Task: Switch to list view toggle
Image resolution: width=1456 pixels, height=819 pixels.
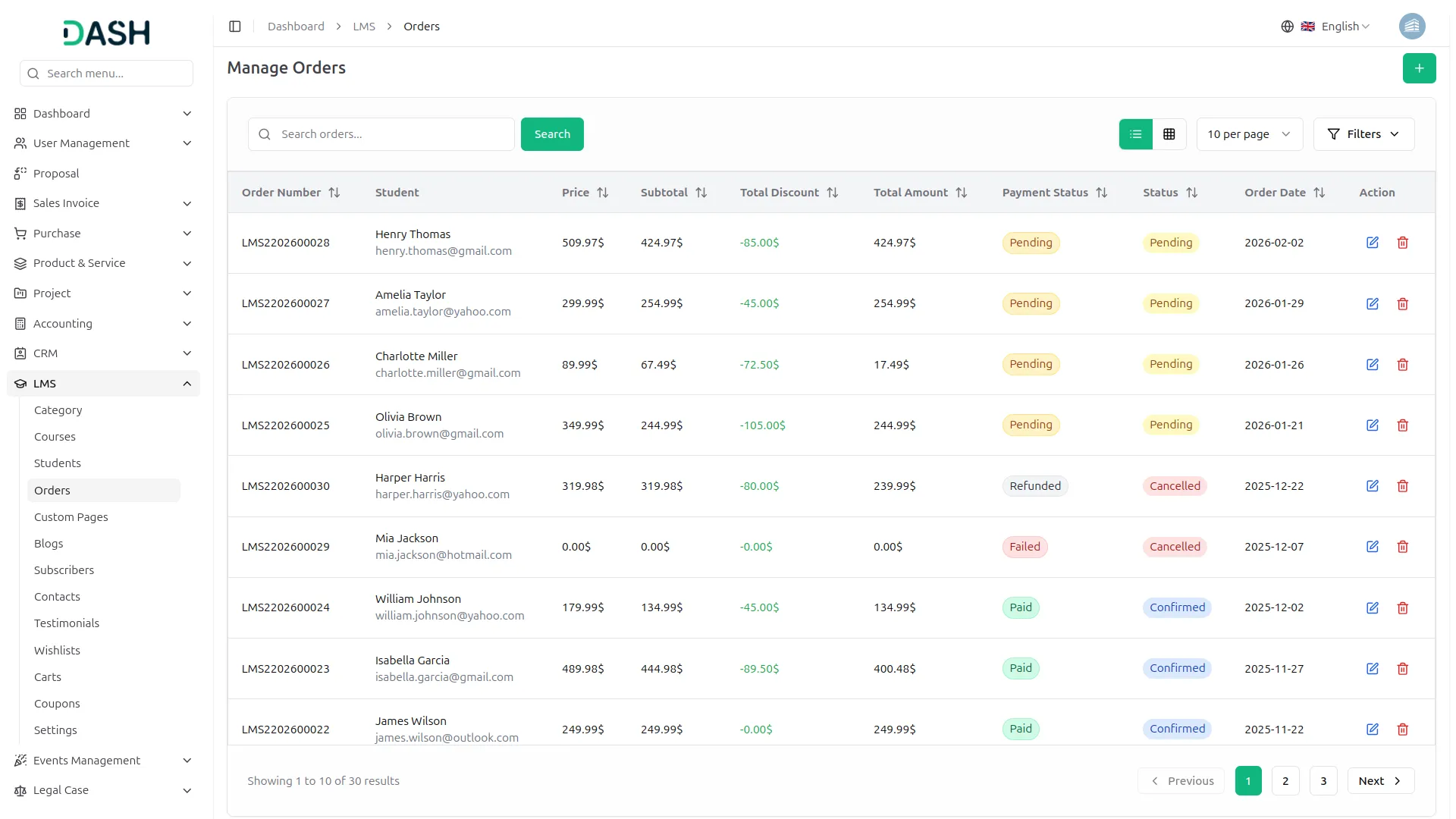Action: click(x=1135, y=134)
